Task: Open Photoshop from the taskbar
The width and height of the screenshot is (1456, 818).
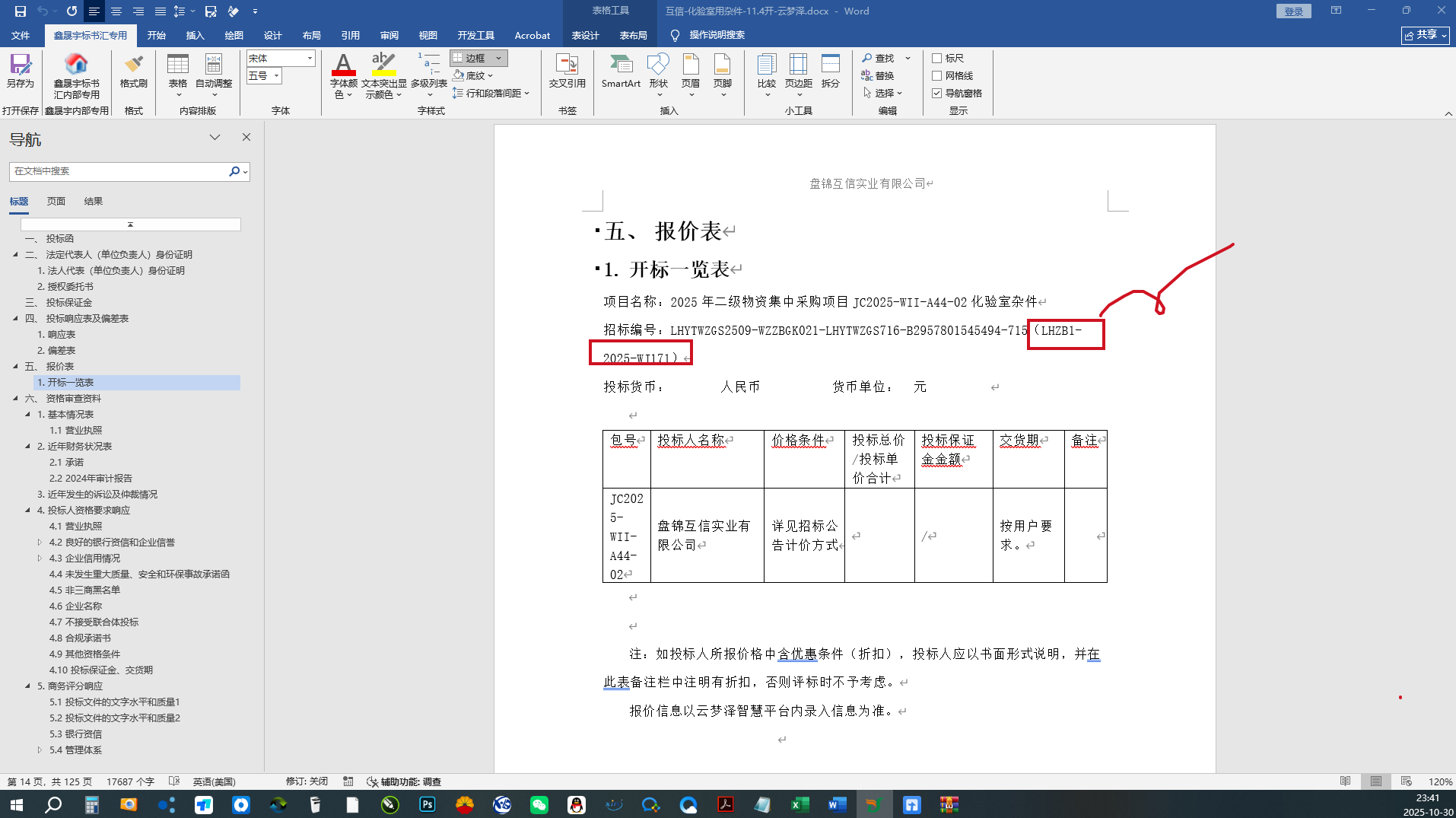Action: pyautogui.click(x=428, y=804)
